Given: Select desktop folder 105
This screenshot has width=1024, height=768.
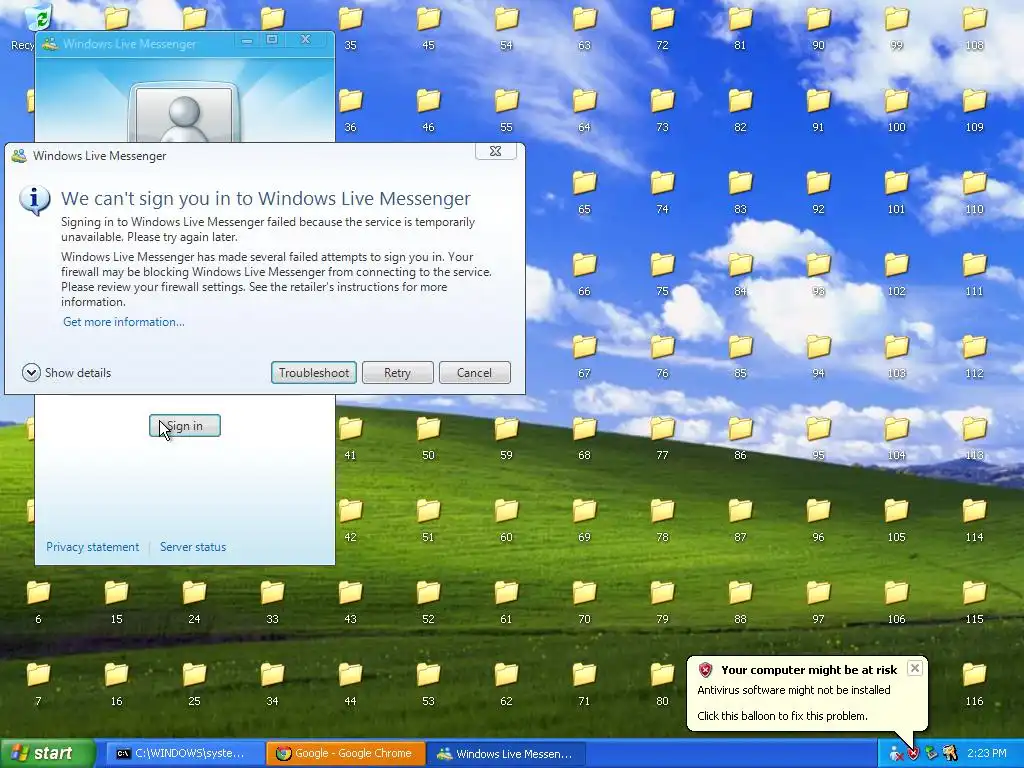Looking at the screenshot, I should tap(897, 520).
